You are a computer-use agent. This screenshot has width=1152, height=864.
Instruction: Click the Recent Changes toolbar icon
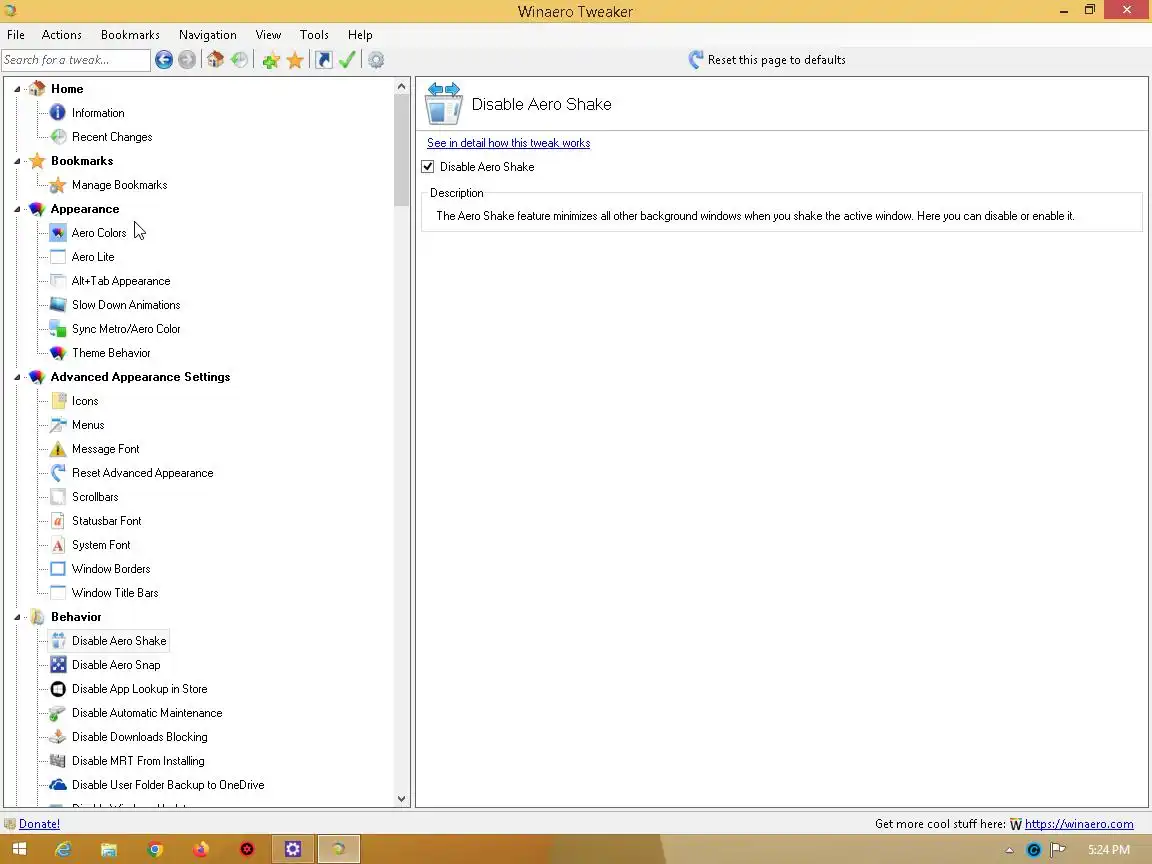[240, 60]
